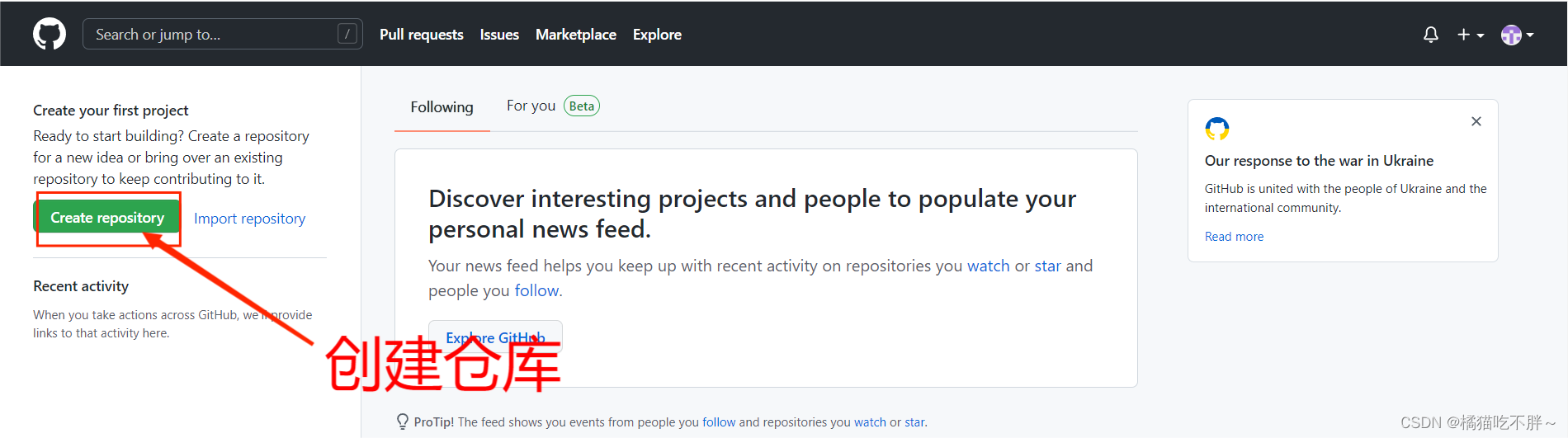1568x438 pixels.
Task: Open GitHub home via the Octocat logo
Action: pos(50,35)
